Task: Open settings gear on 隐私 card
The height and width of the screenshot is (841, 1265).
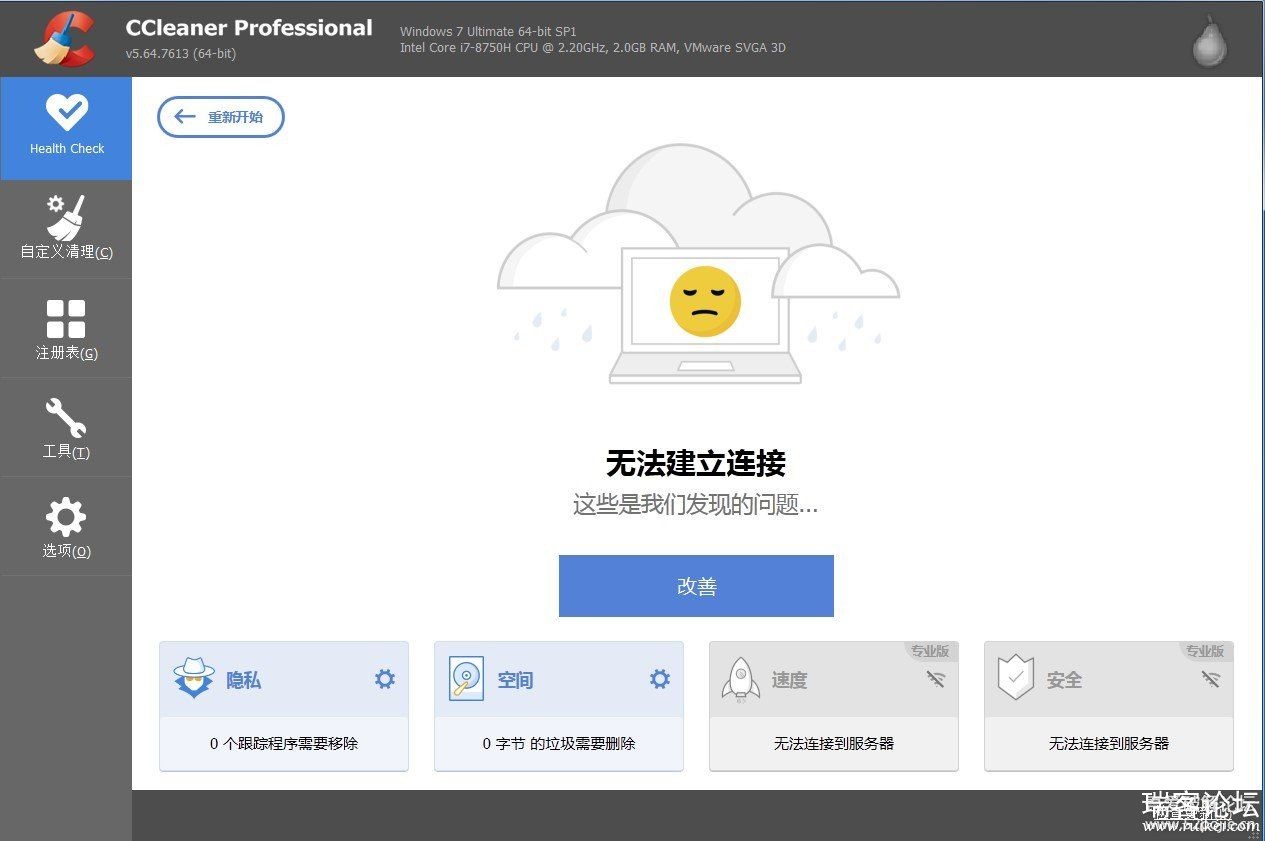Action: pos(385,679)
